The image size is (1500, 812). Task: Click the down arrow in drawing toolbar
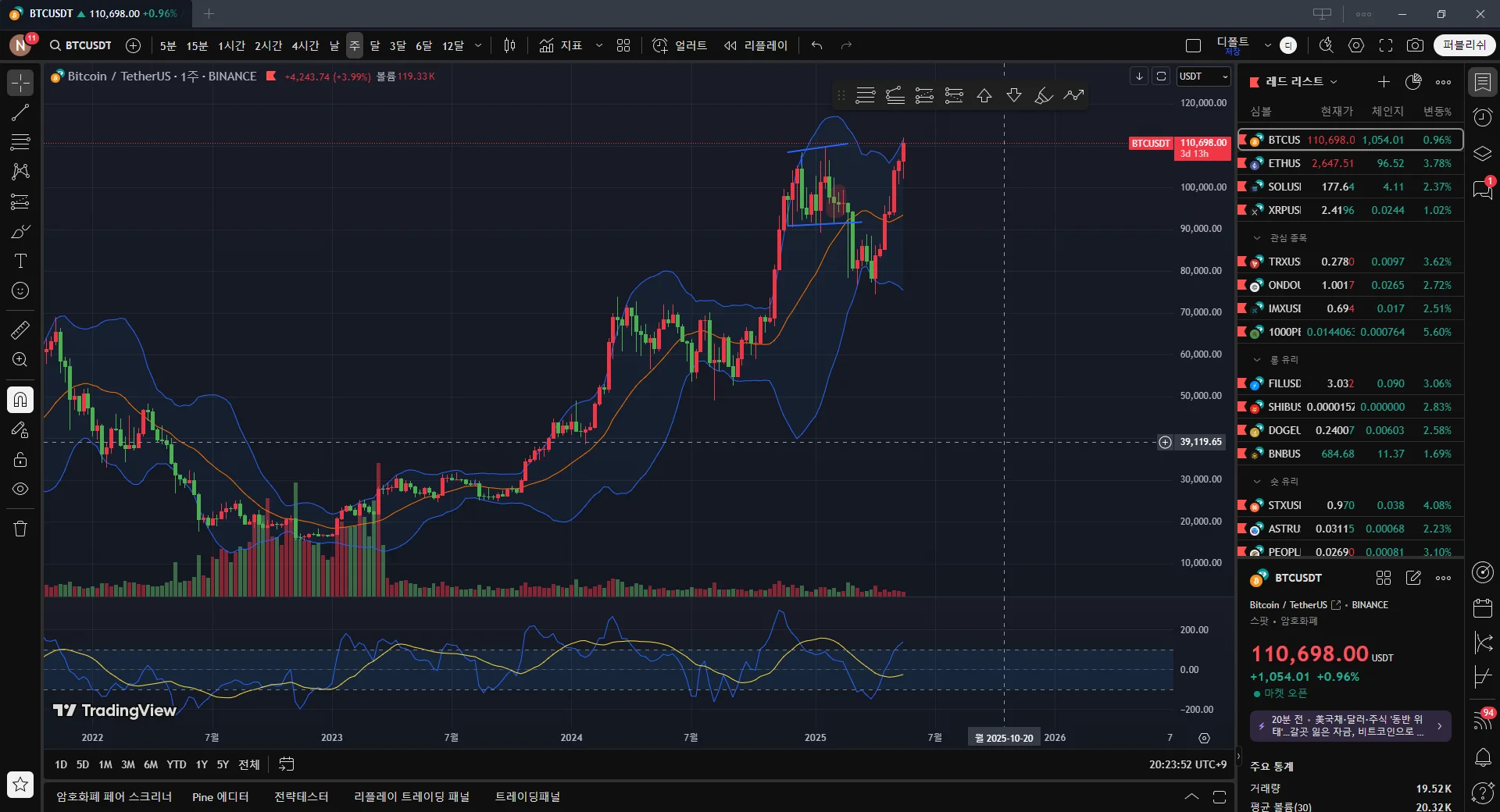click(1014, 95)
